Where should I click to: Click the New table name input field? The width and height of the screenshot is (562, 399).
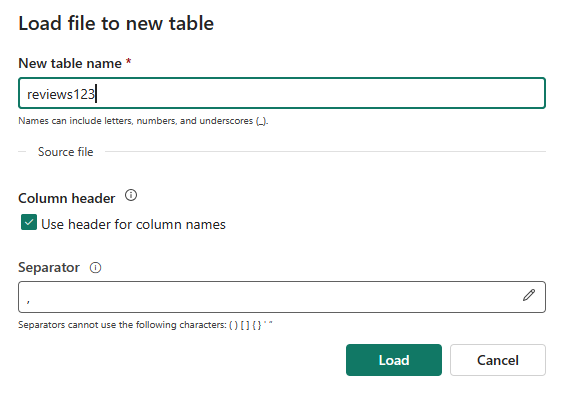(282, 93)
